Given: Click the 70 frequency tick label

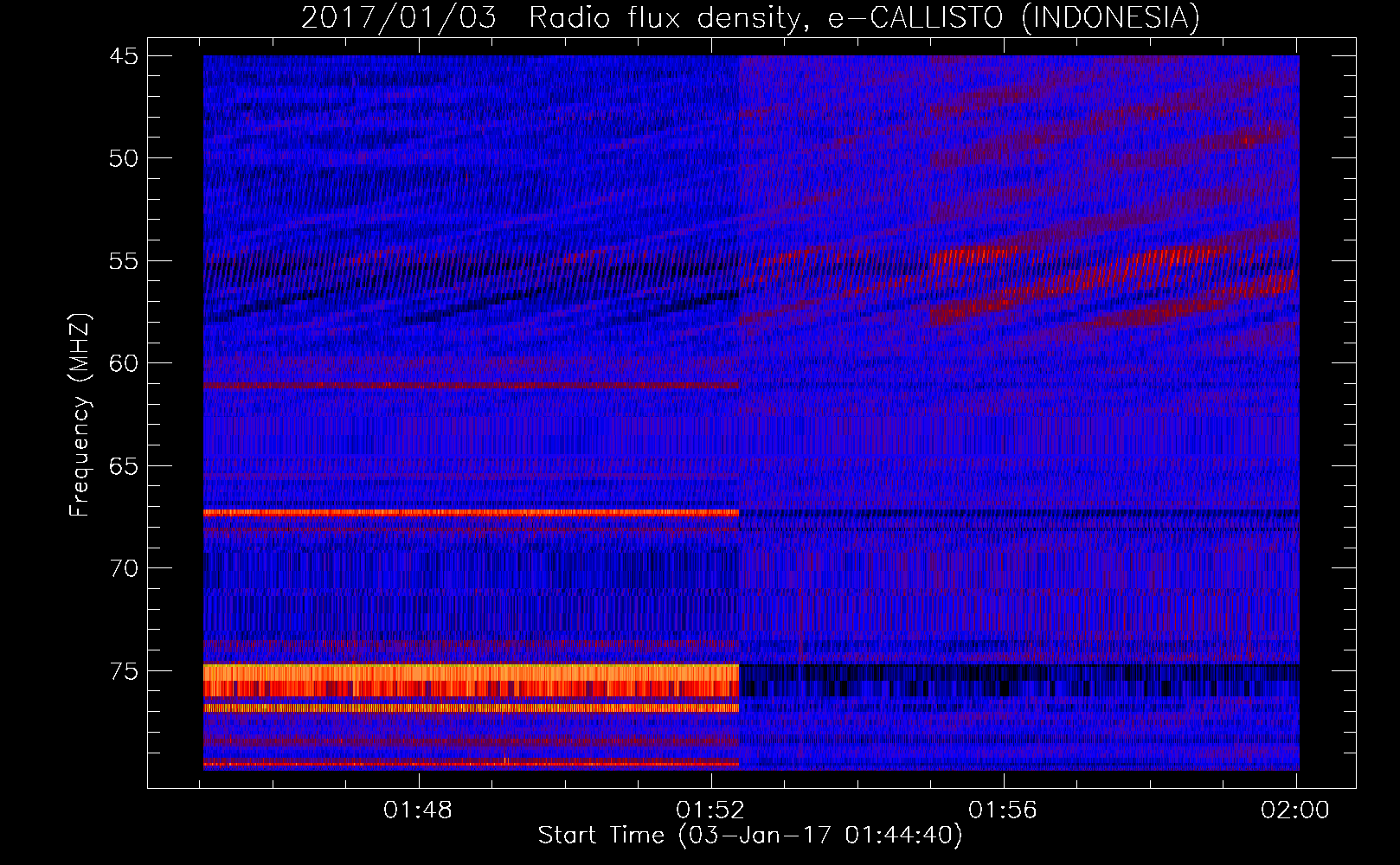Looking at the screenshot, I should point(124,568).
